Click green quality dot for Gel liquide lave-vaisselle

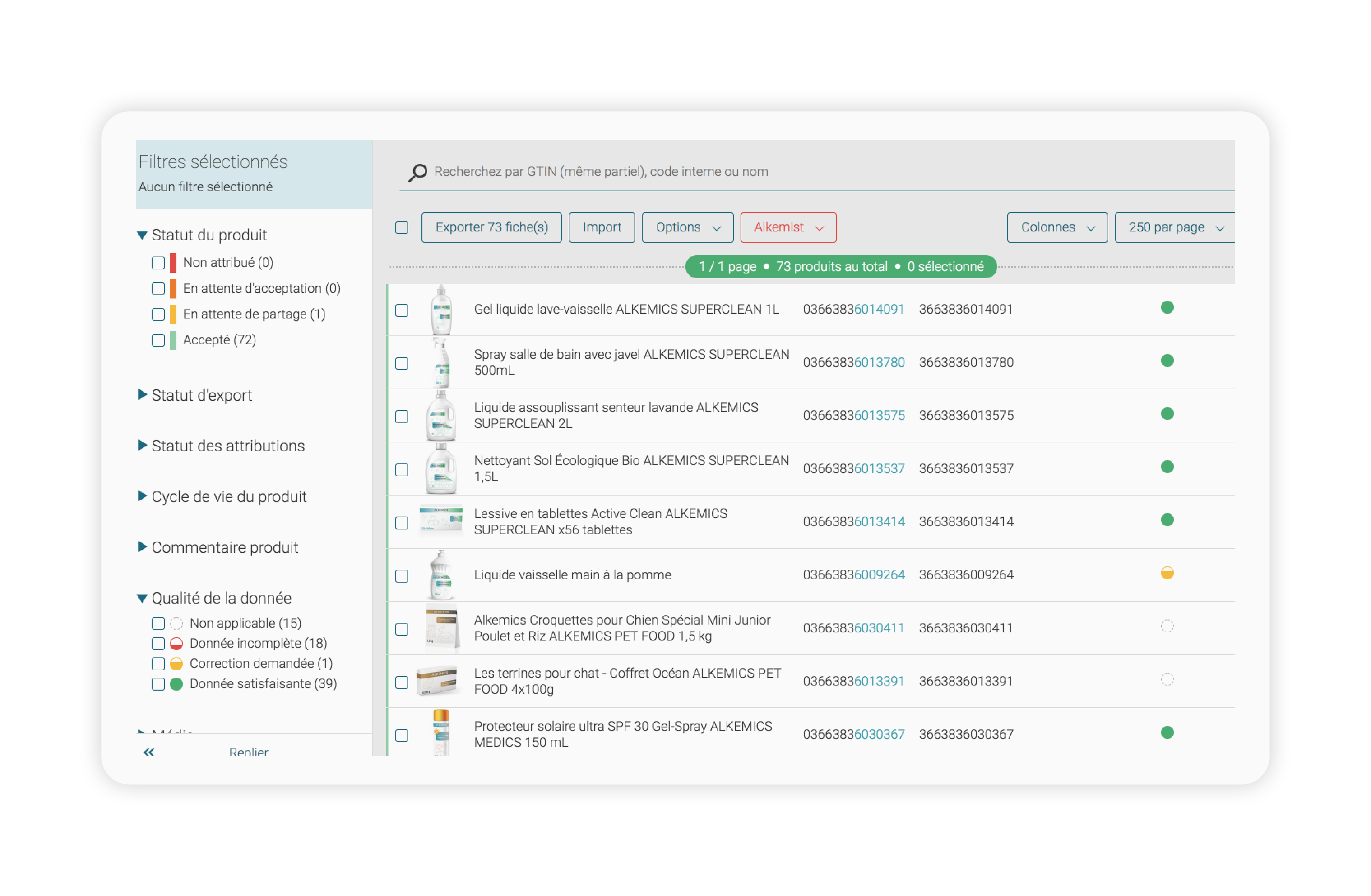tap(1167, 308)
